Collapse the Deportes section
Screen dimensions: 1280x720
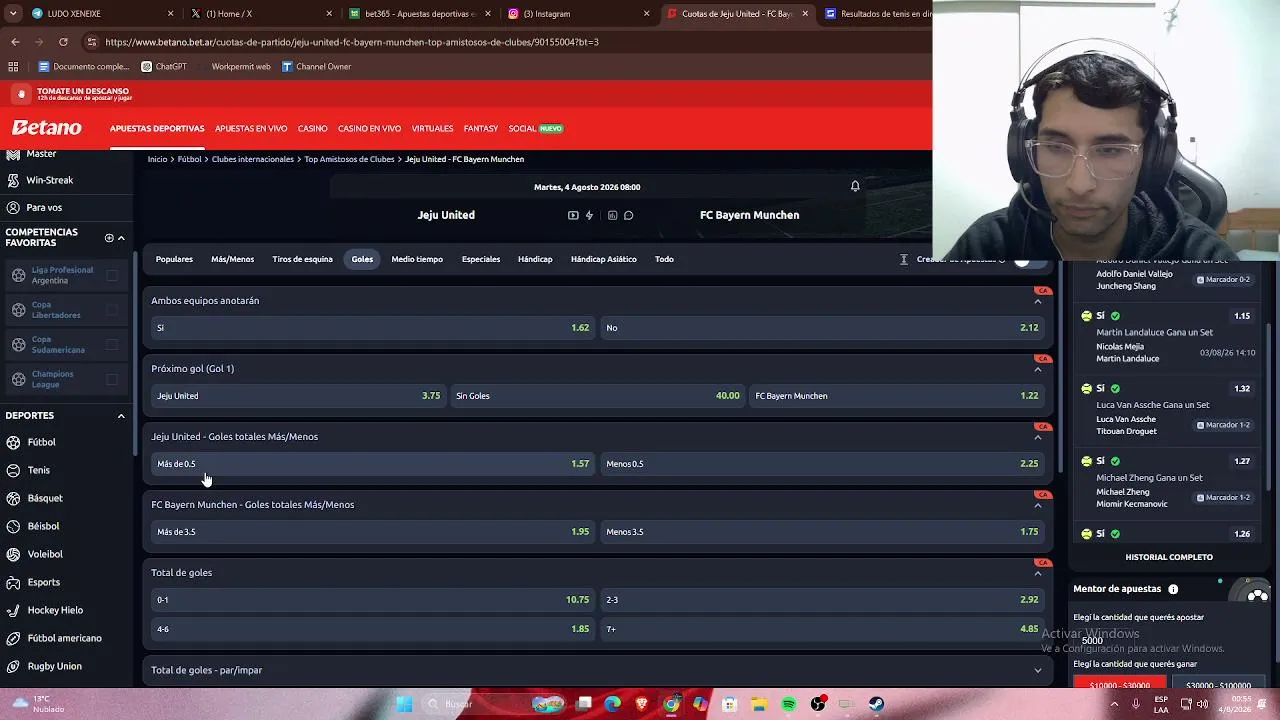click(121, 416)
